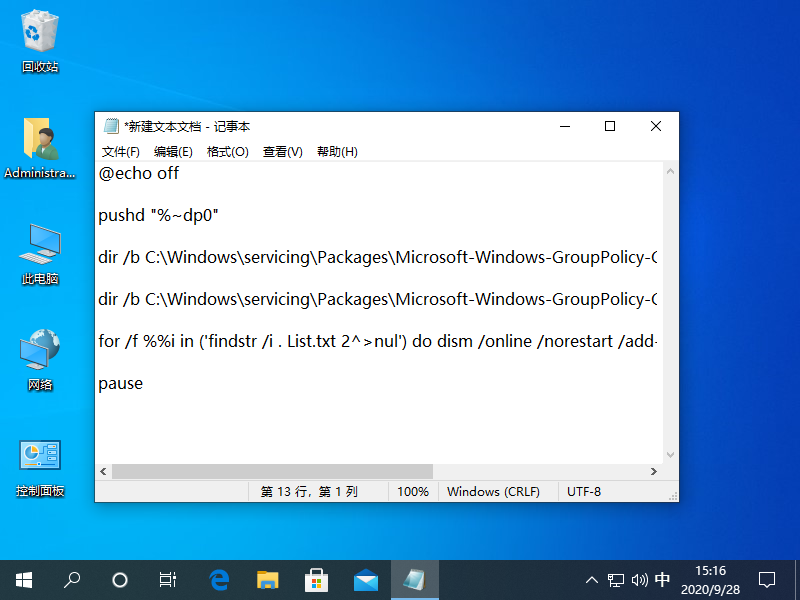Open 此电脑 desktop icon
Image resolution: width=800 pixels, height=600 pixels.
pos(40,253)
